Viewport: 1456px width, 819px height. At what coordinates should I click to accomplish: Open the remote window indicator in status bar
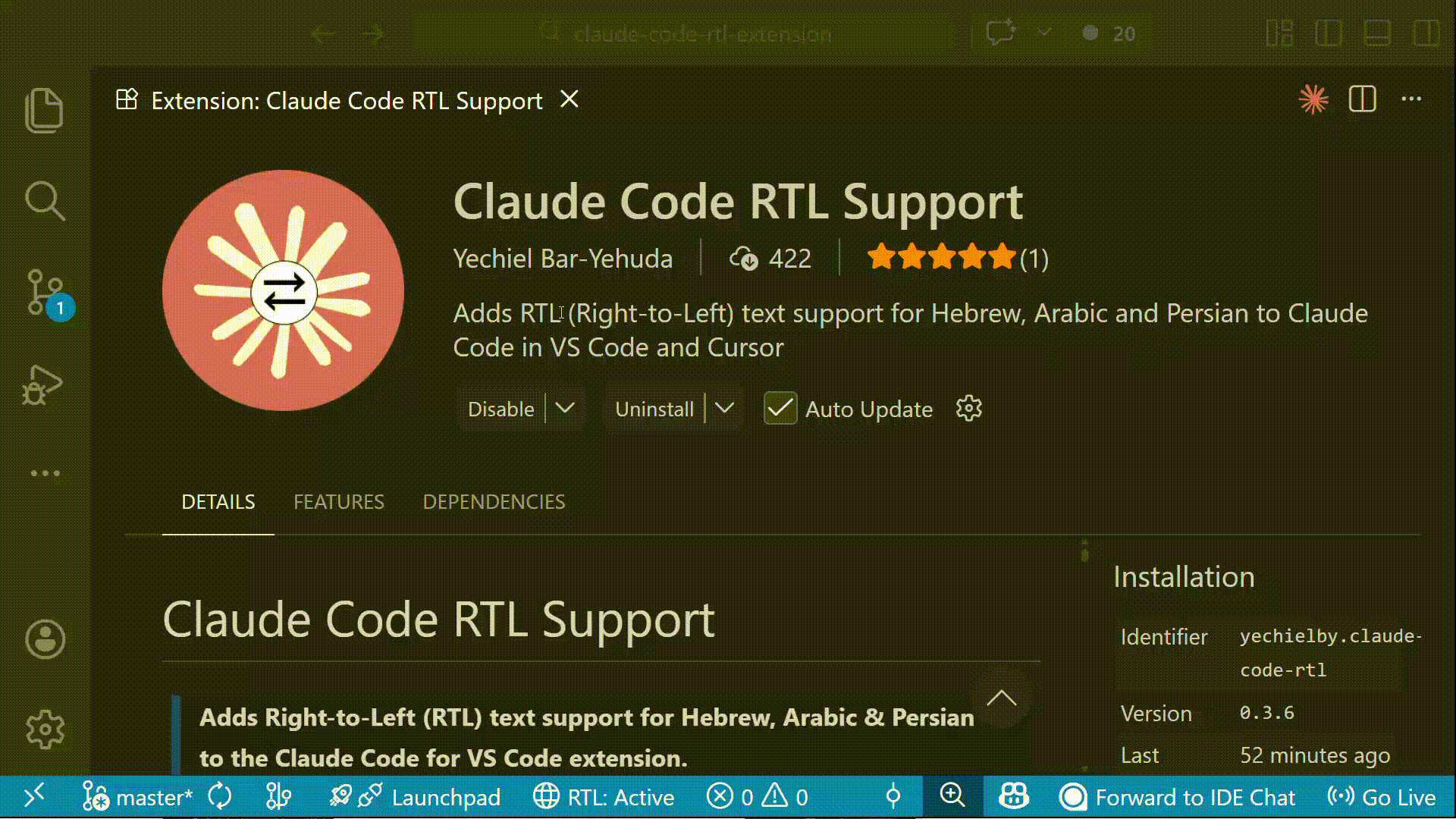point(34,797)
